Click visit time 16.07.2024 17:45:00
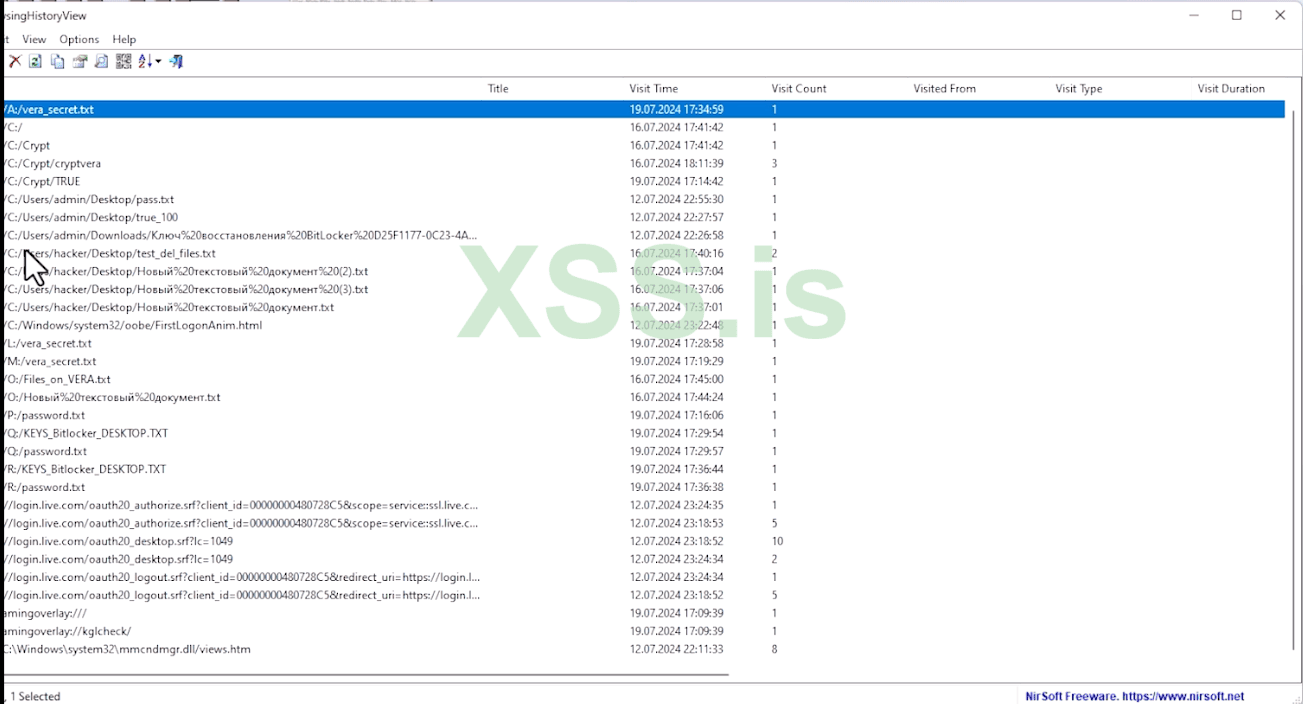The image size is (1303, 704). 676,379
